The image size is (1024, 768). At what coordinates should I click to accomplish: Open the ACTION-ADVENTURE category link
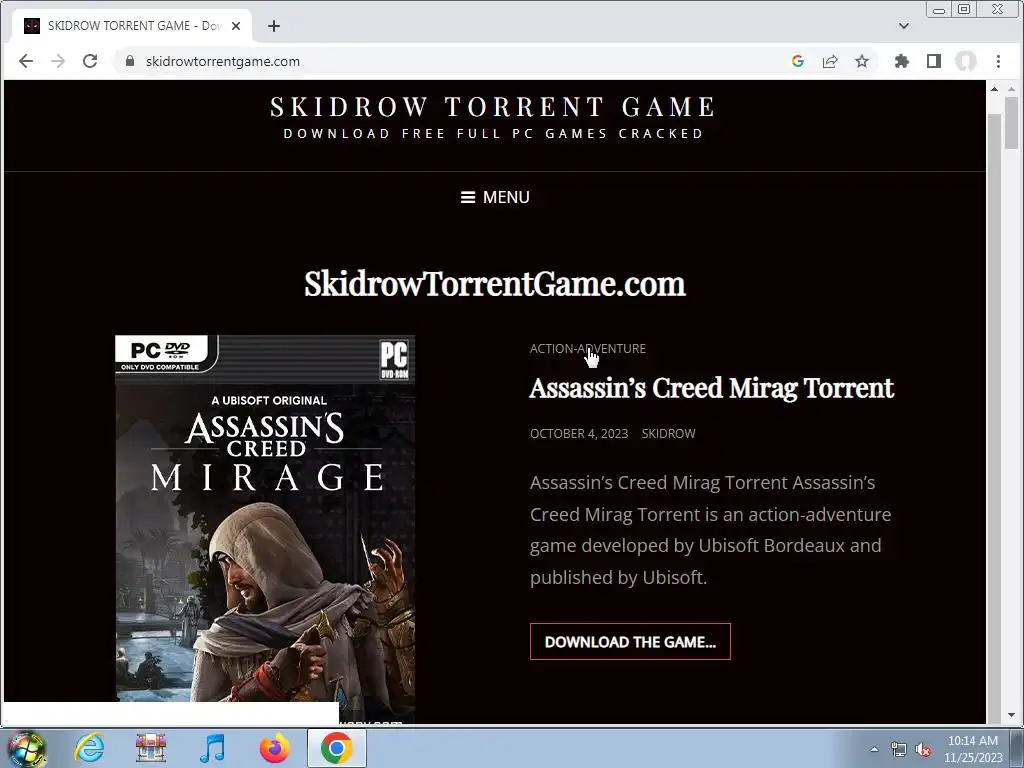pos(587,349)
